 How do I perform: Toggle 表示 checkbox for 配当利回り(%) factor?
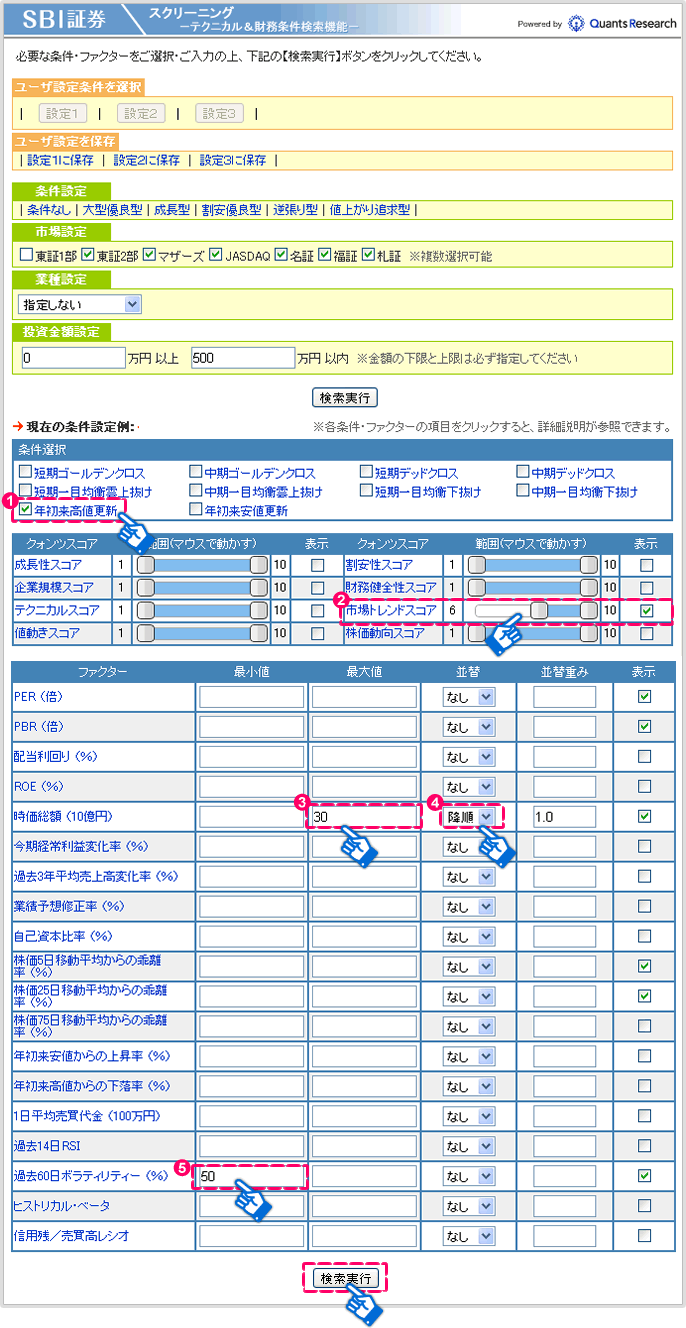tap(644, 756)
